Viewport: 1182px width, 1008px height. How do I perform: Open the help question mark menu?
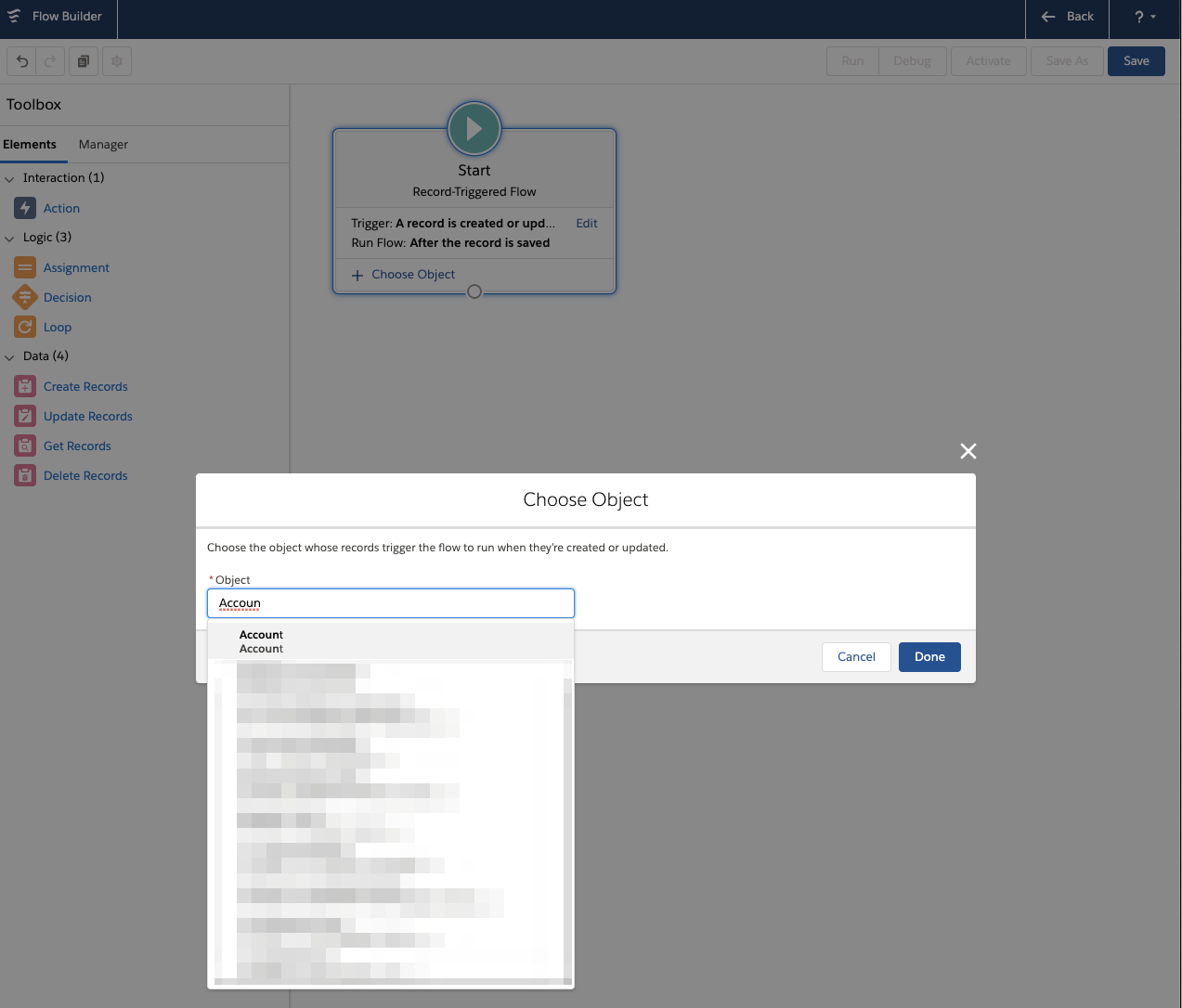(1145, 17)
